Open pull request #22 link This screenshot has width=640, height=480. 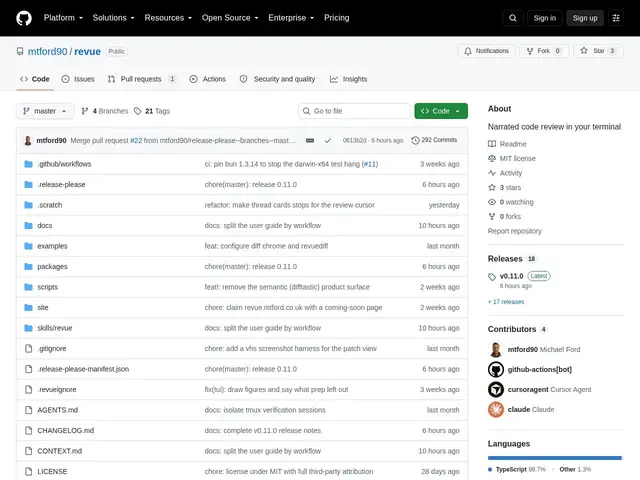click(x=136, y=140)
